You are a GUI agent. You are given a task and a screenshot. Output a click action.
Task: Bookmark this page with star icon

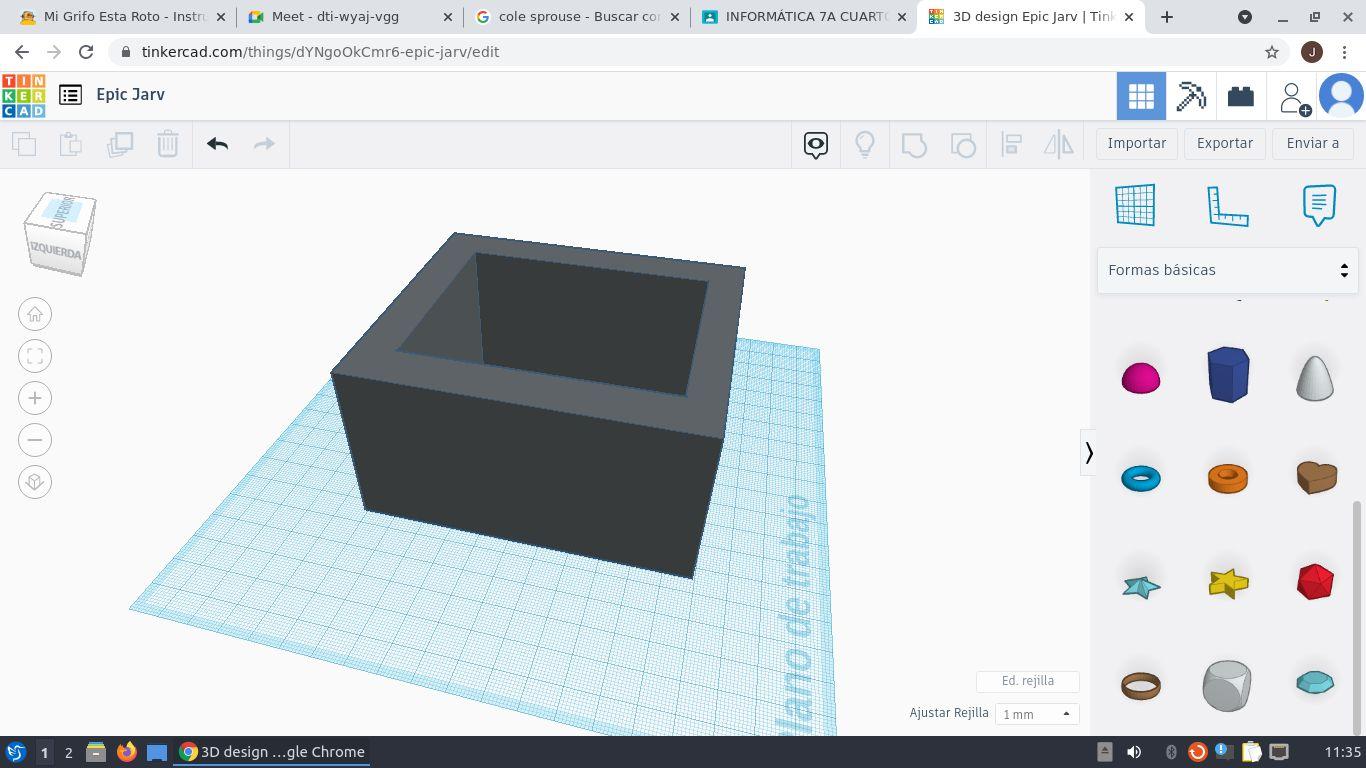tap(1272, 52)
